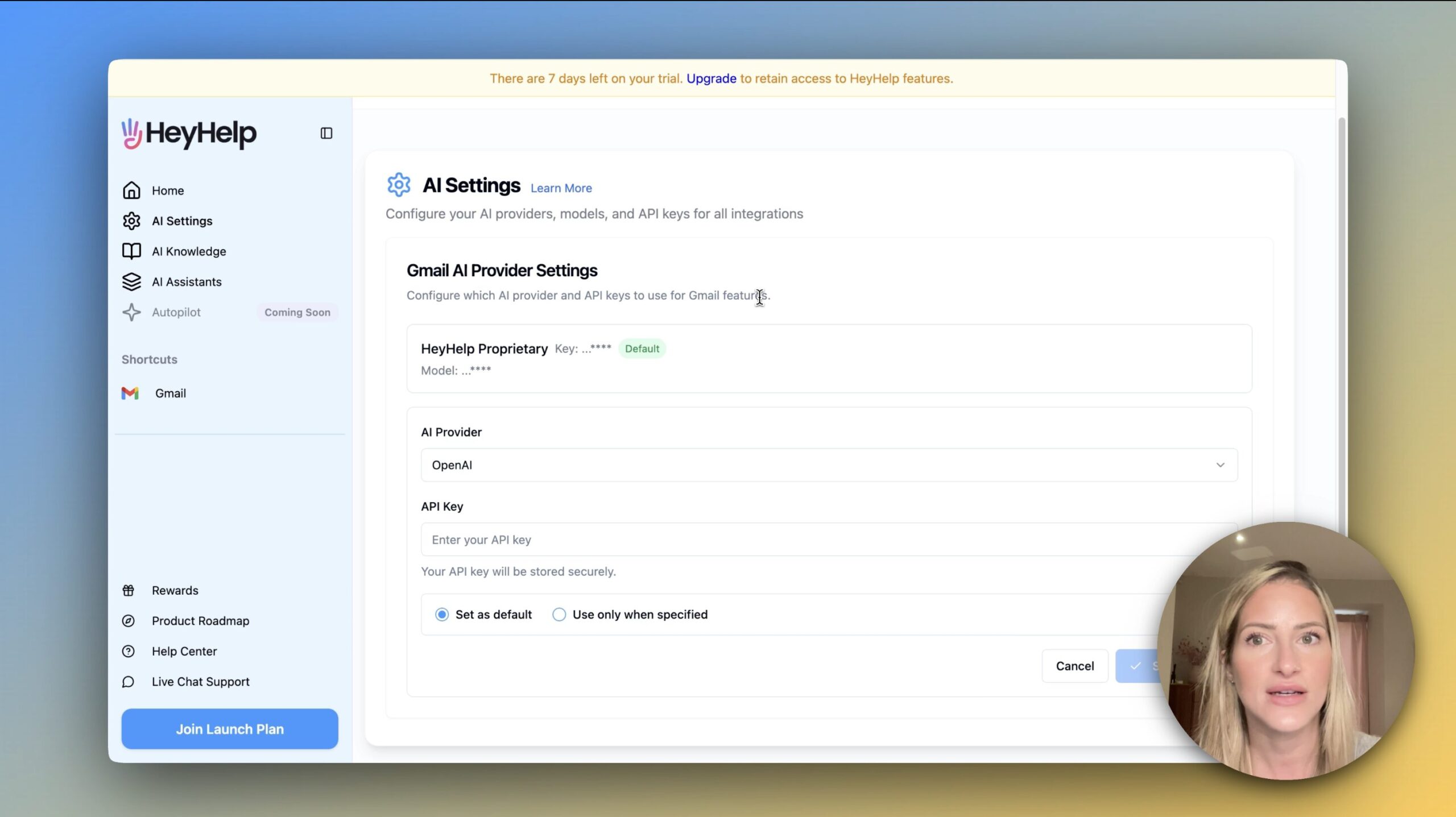
Task: Open AI Settings in the sidebar
Action: (x=182, y=221)
